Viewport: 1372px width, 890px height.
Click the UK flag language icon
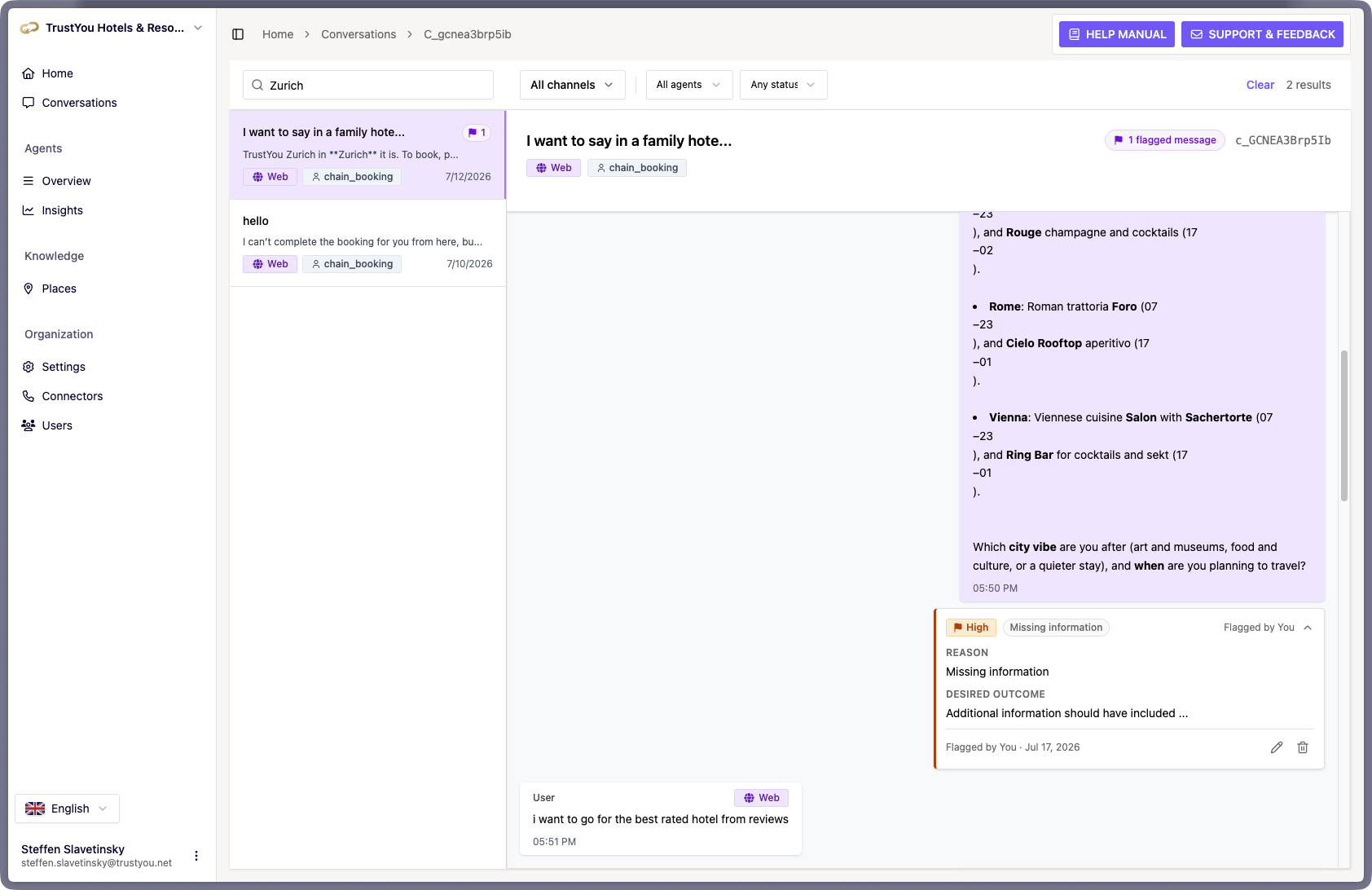pos(35,808)
